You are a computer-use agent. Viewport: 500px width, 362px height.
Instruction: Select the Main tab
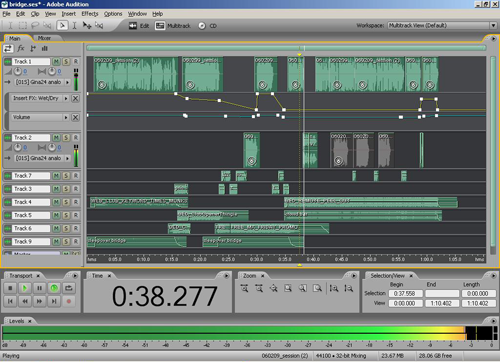pos(14,38)
